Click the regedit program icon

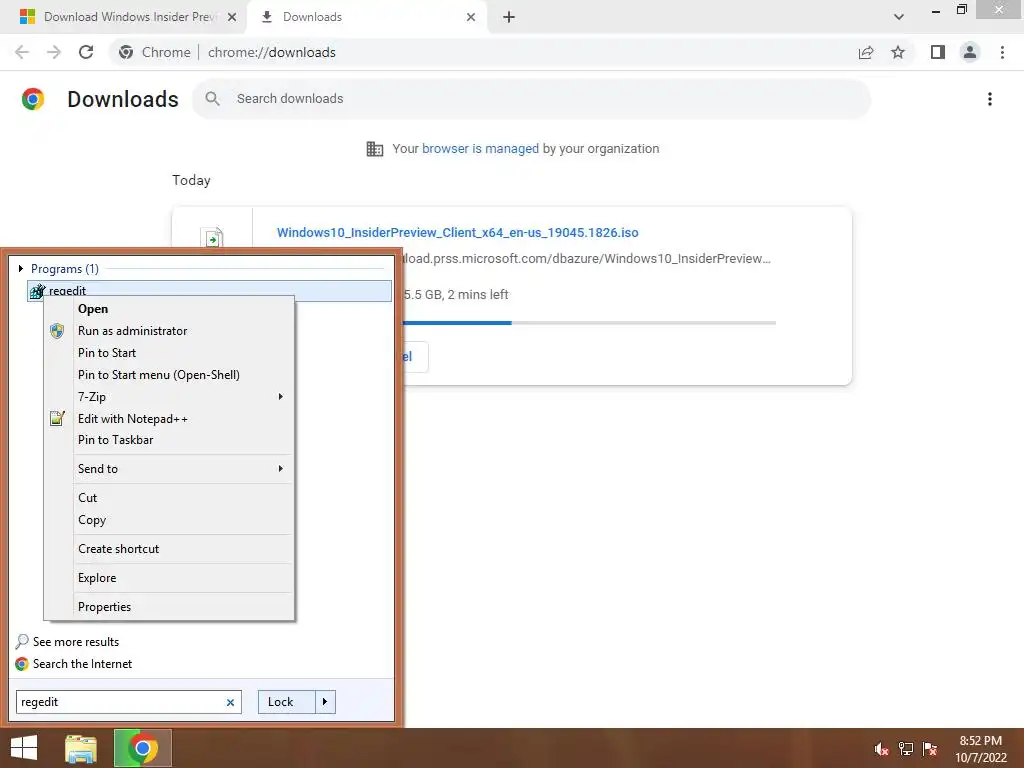37,291
